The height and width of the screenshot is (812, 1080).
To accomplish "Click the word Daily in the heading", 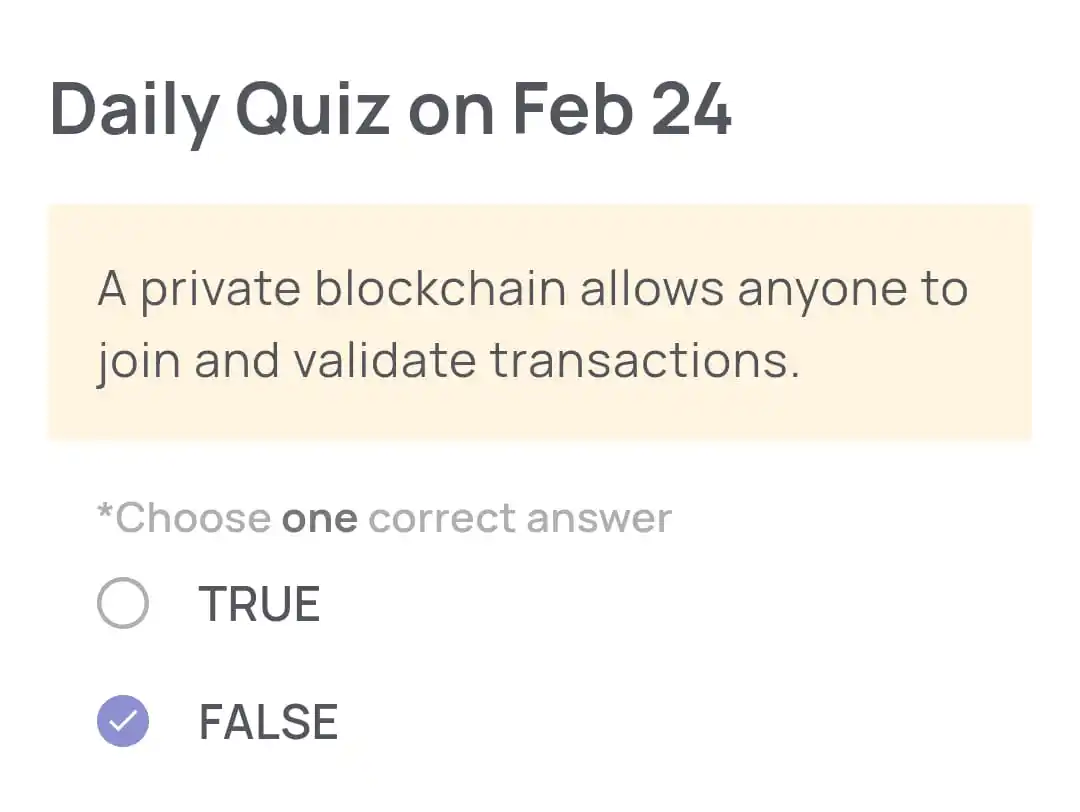I will 134,112.
